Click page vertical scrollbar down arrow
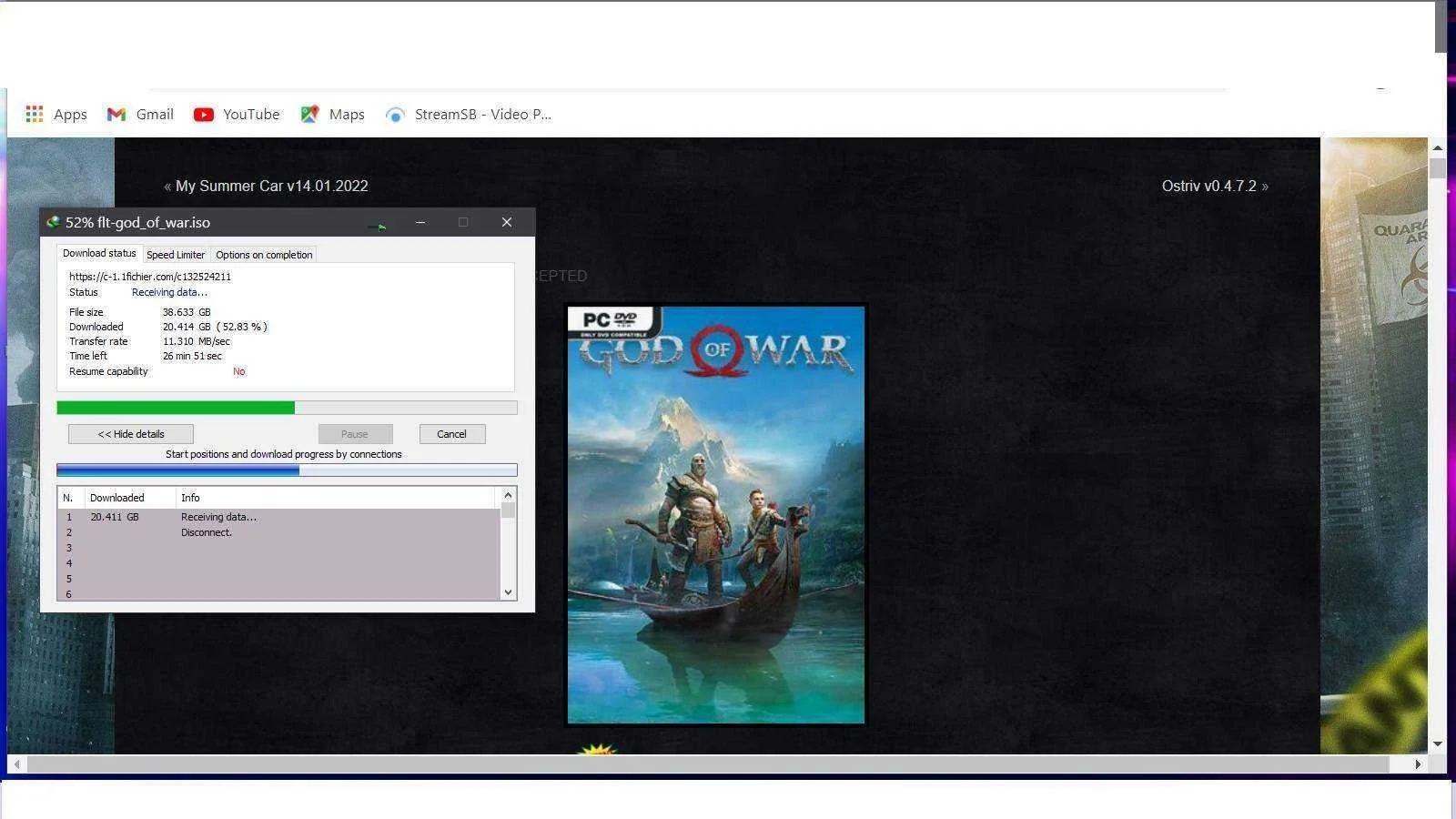1456x819 pixels. (x=1438, y=744)
